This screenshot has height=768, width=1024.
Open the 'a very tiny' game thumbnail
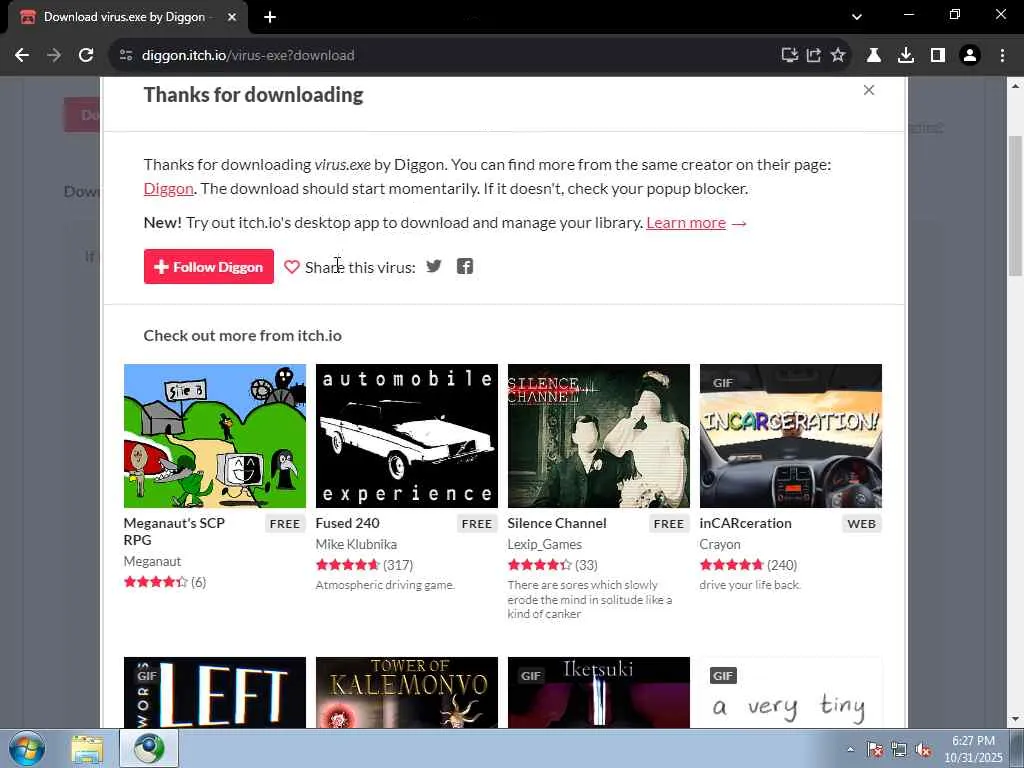(790, 692)
